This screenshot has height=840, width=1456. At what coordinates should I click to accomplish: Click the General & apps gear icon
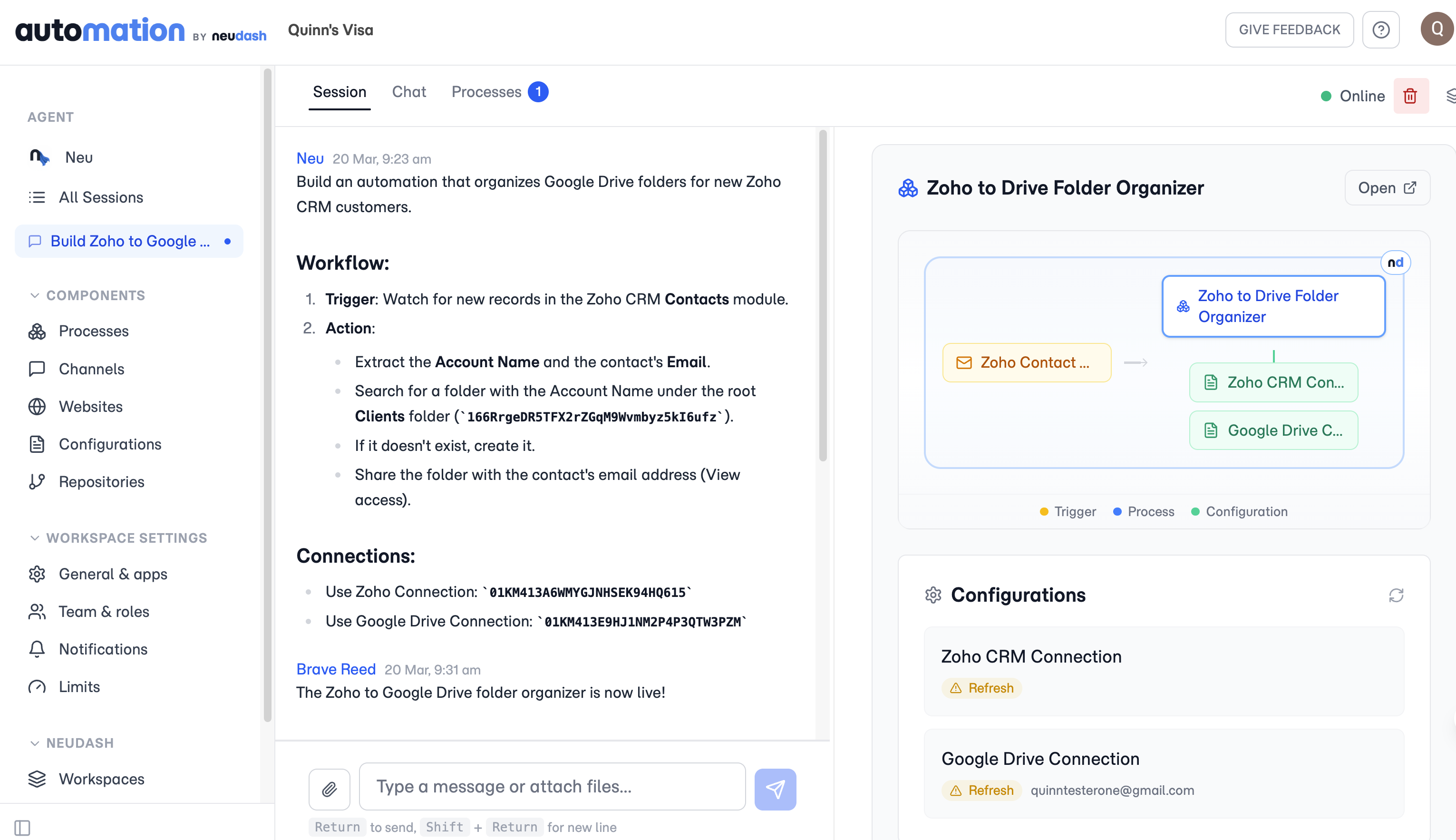coord(37,574)
